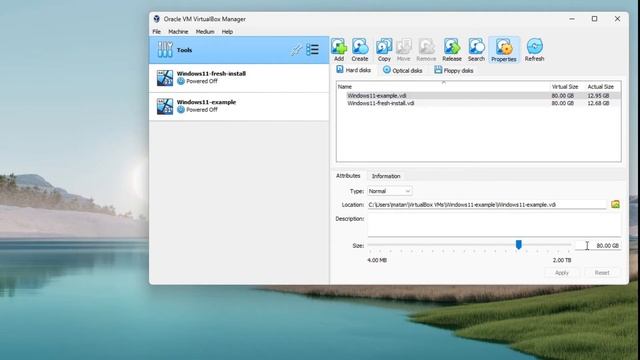Click Windows11-fresh-install VM icon
The height and width of the screenshot is (360, 640).
(x=164, y=78)
